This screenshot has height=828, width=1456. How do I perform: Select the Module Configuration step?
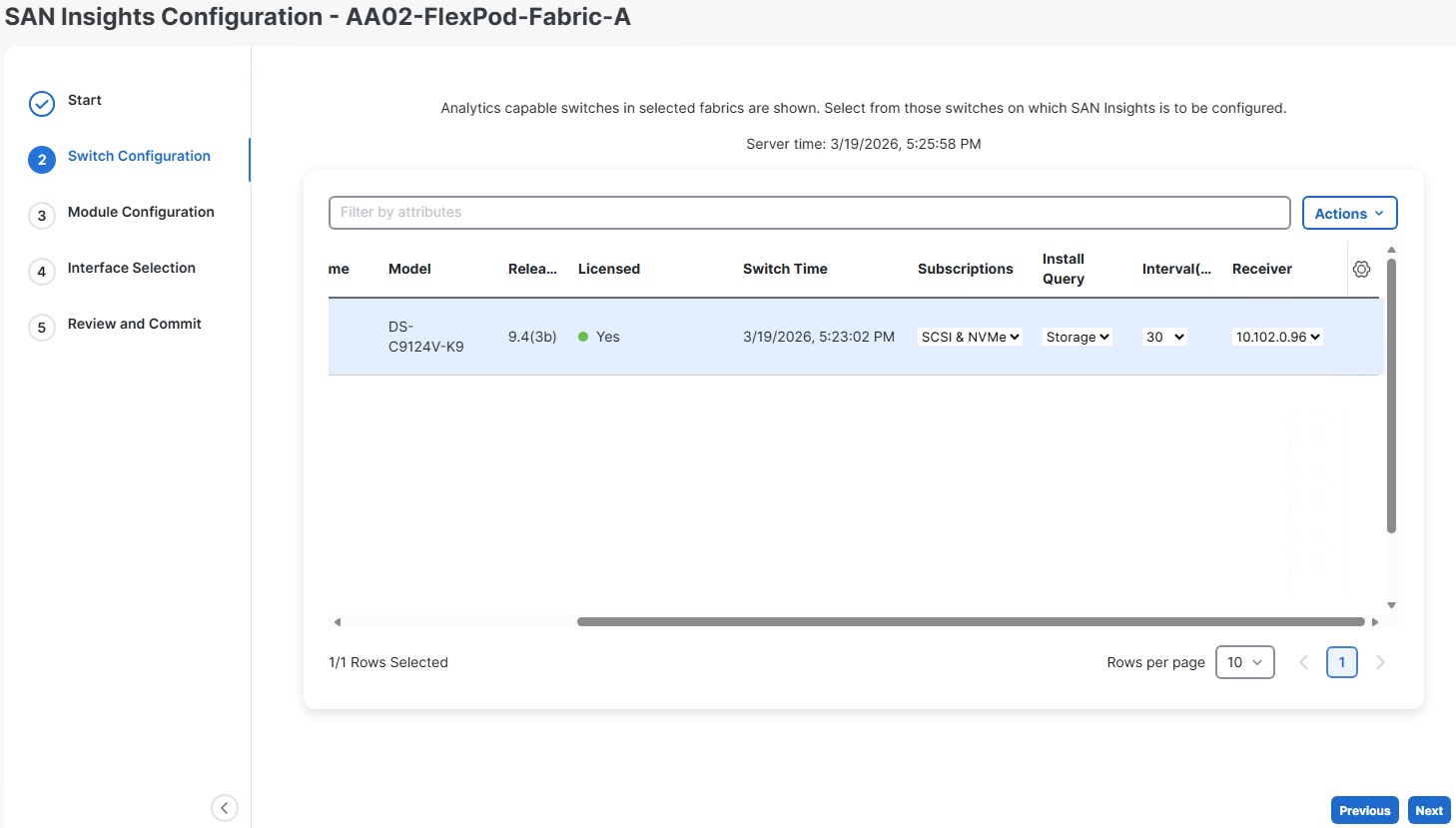(x=141, y=212)
